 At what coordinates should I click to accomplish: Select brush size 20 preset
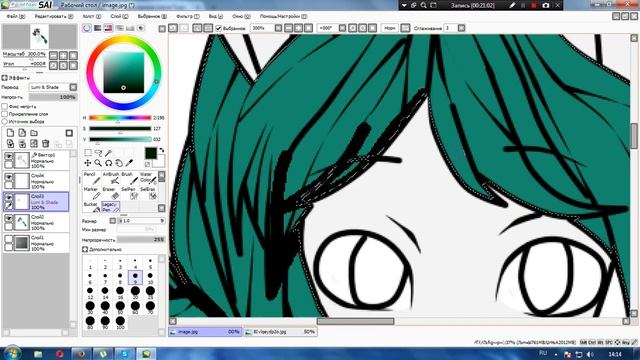tap(135, 293)
